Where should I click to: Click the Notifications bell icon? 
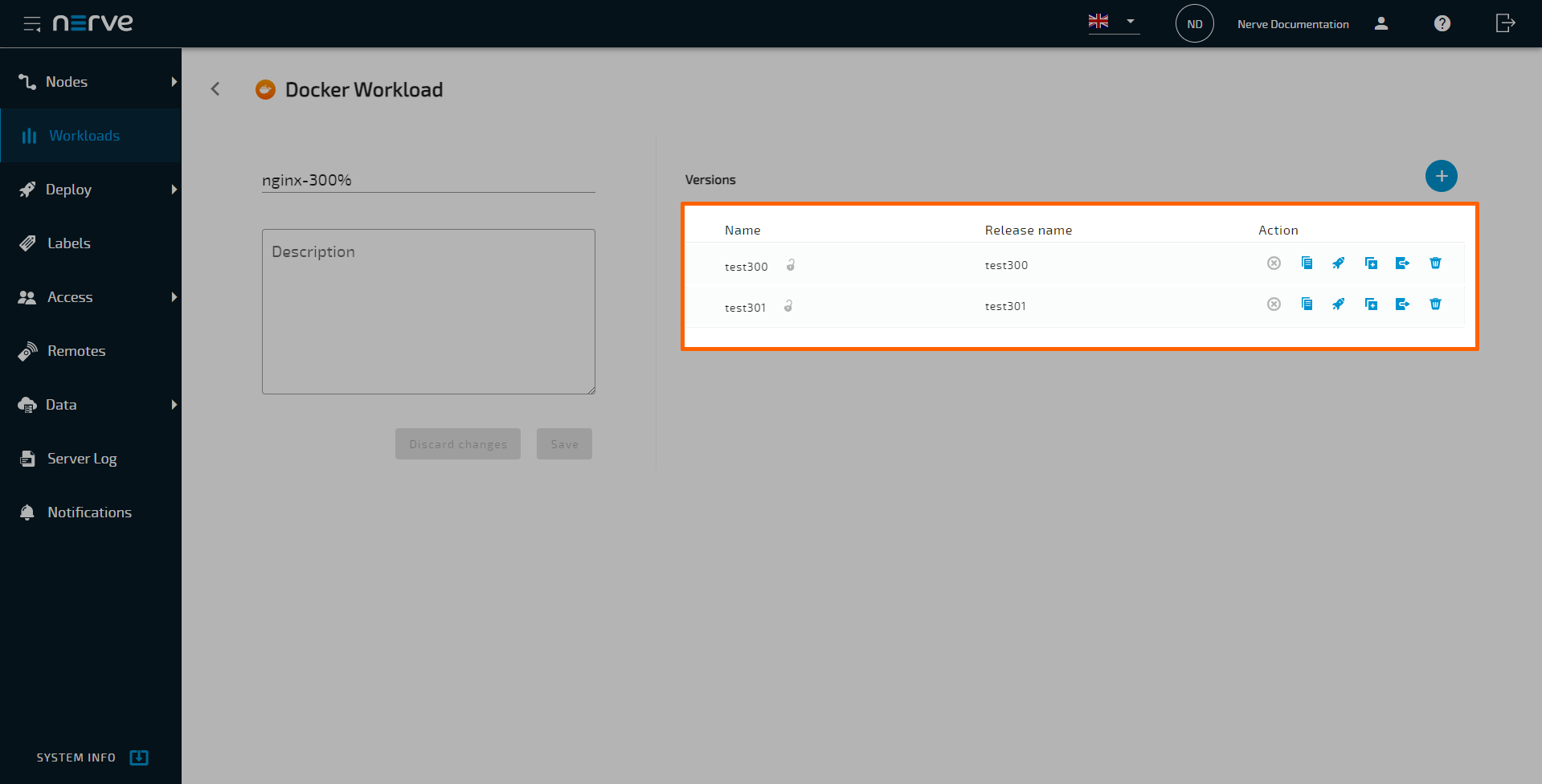pyautogui.click(x=27, y=512)
